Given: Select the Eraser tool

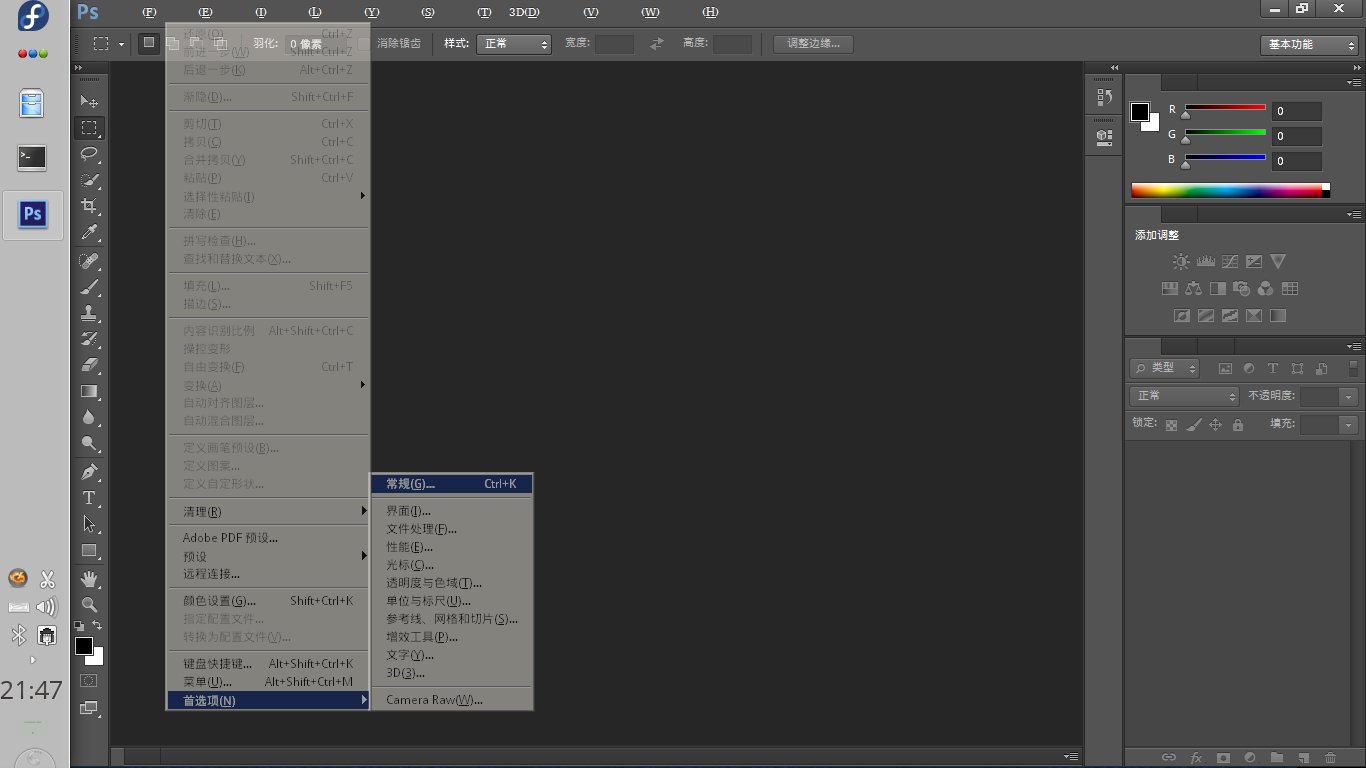Looking at the screenshot, I should 89,365.
